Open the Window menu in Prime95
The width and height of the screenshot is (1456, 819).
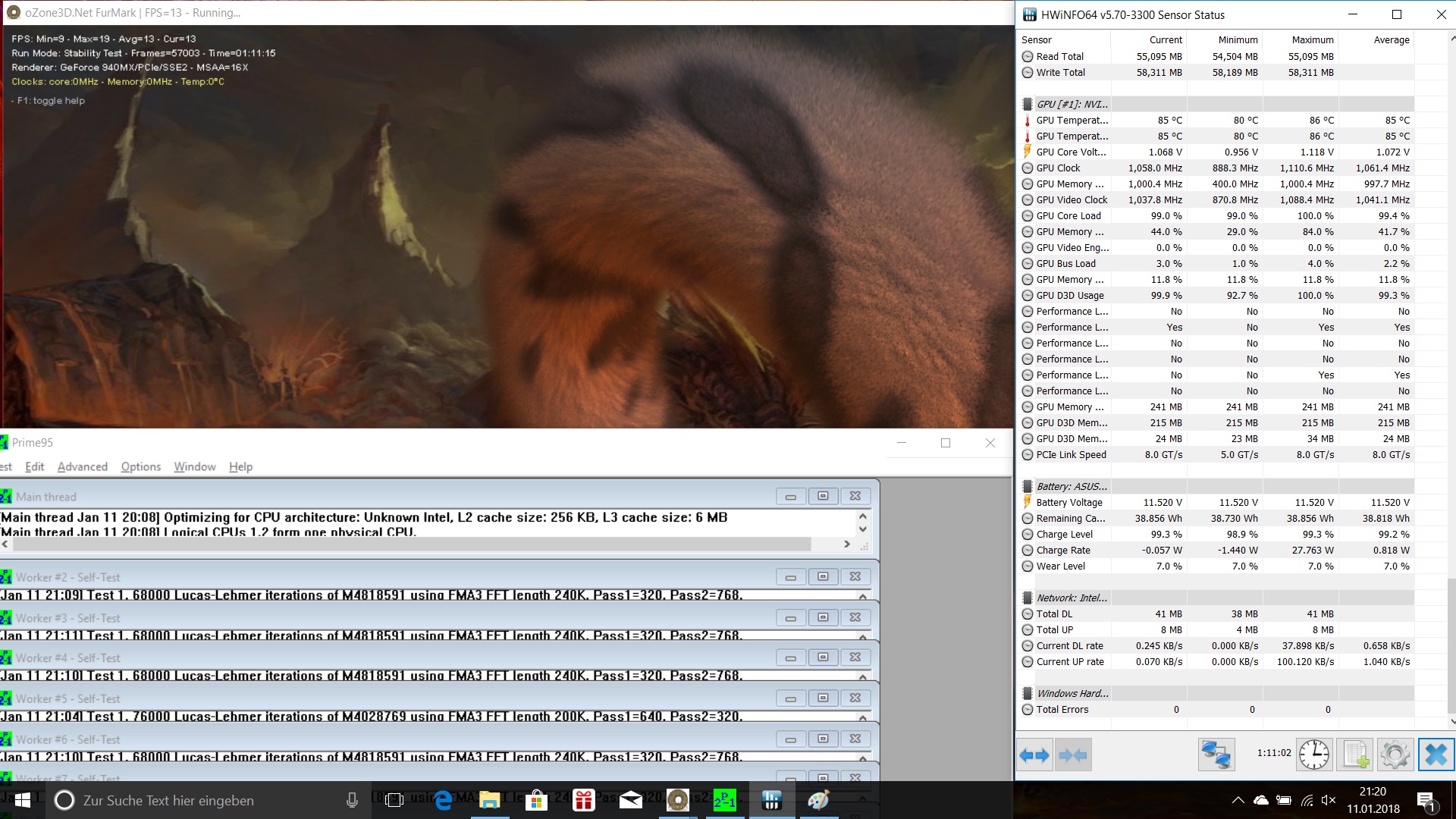click(x=195, y=466)
